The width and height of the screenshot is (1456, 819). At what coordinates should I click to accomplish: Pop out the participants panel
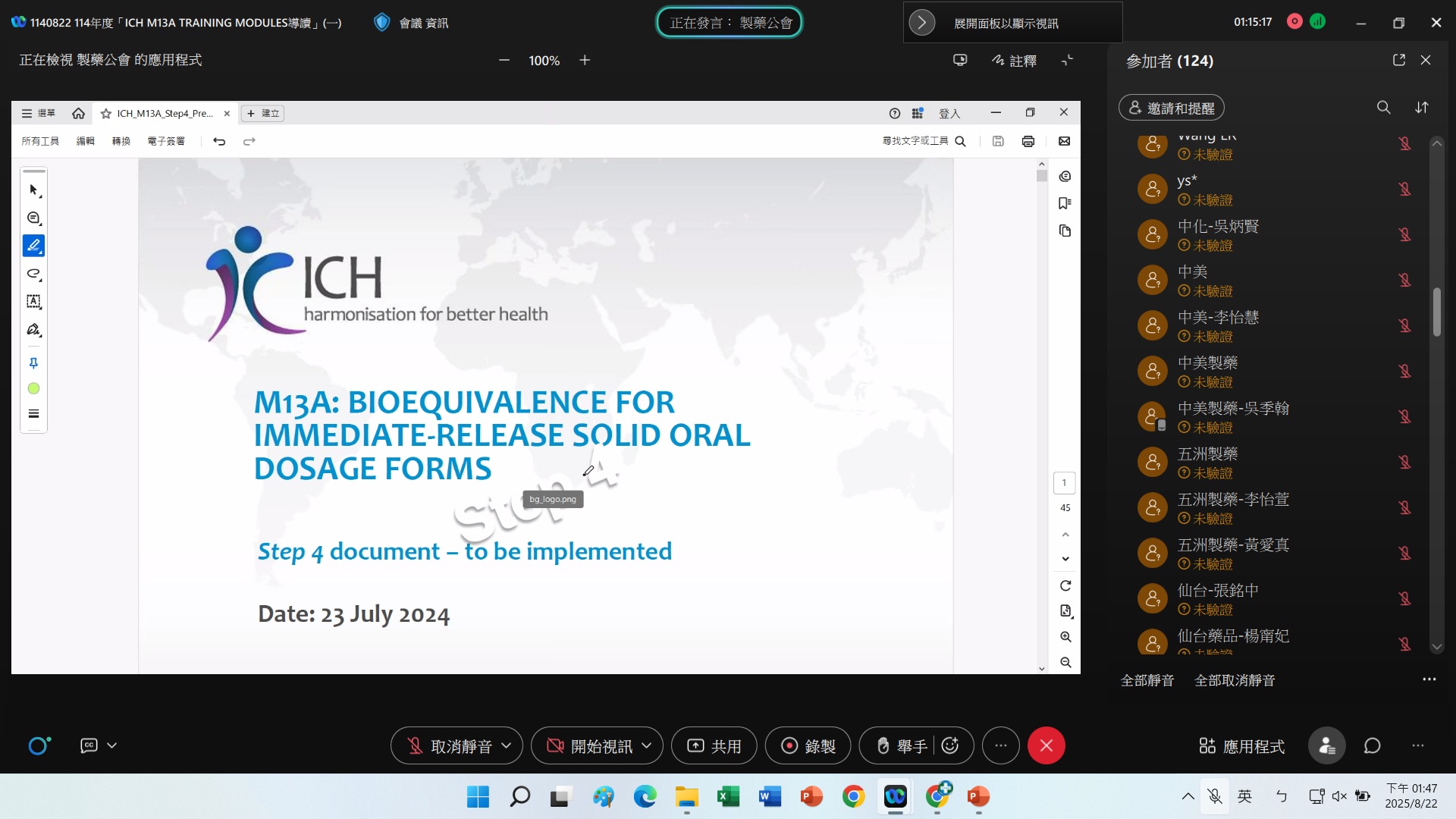tap(1399, 60)
